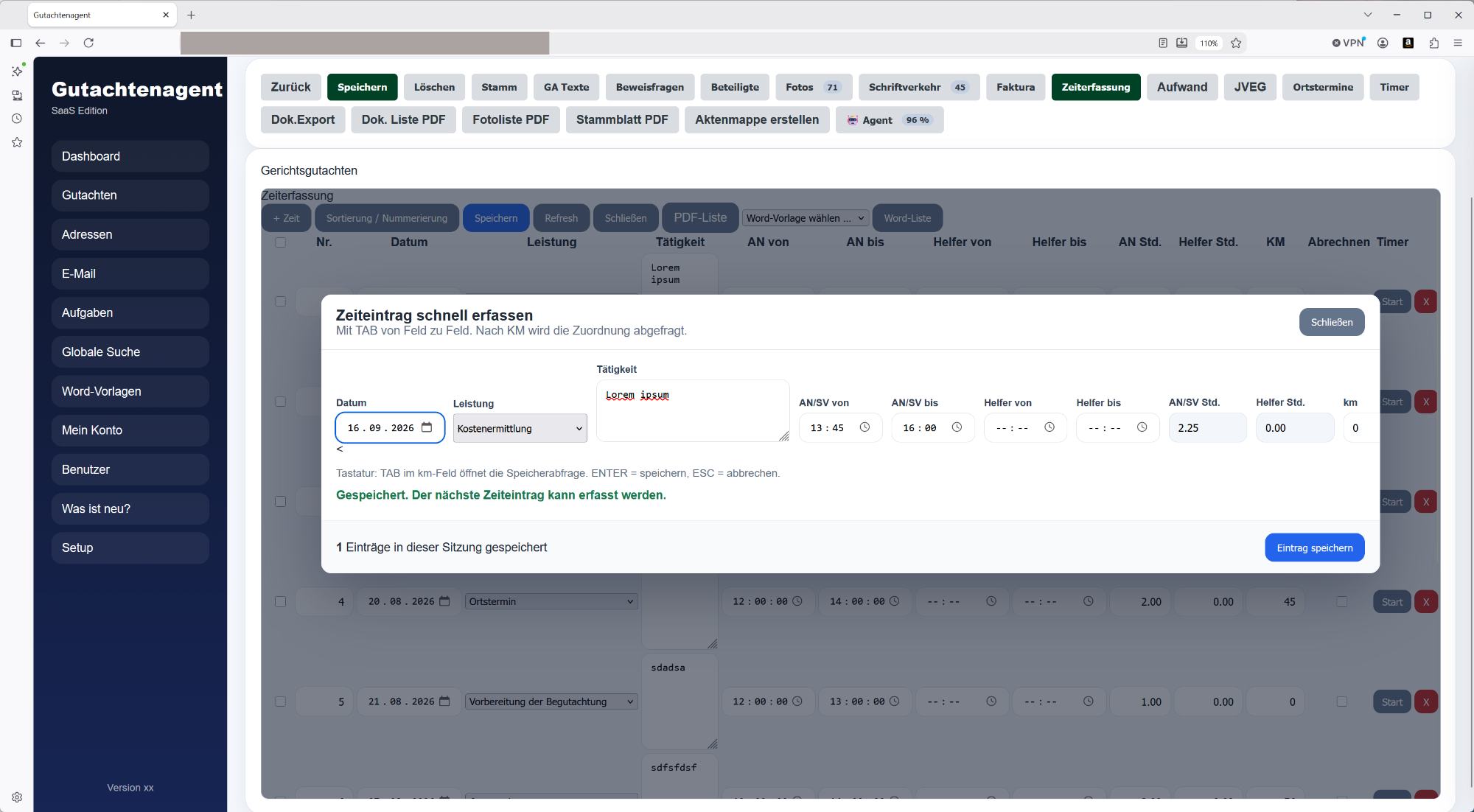The width and height of the screenshot is (1474, 812).
Task: Bookmark this page with the star icon
Action: point(1236,43)
